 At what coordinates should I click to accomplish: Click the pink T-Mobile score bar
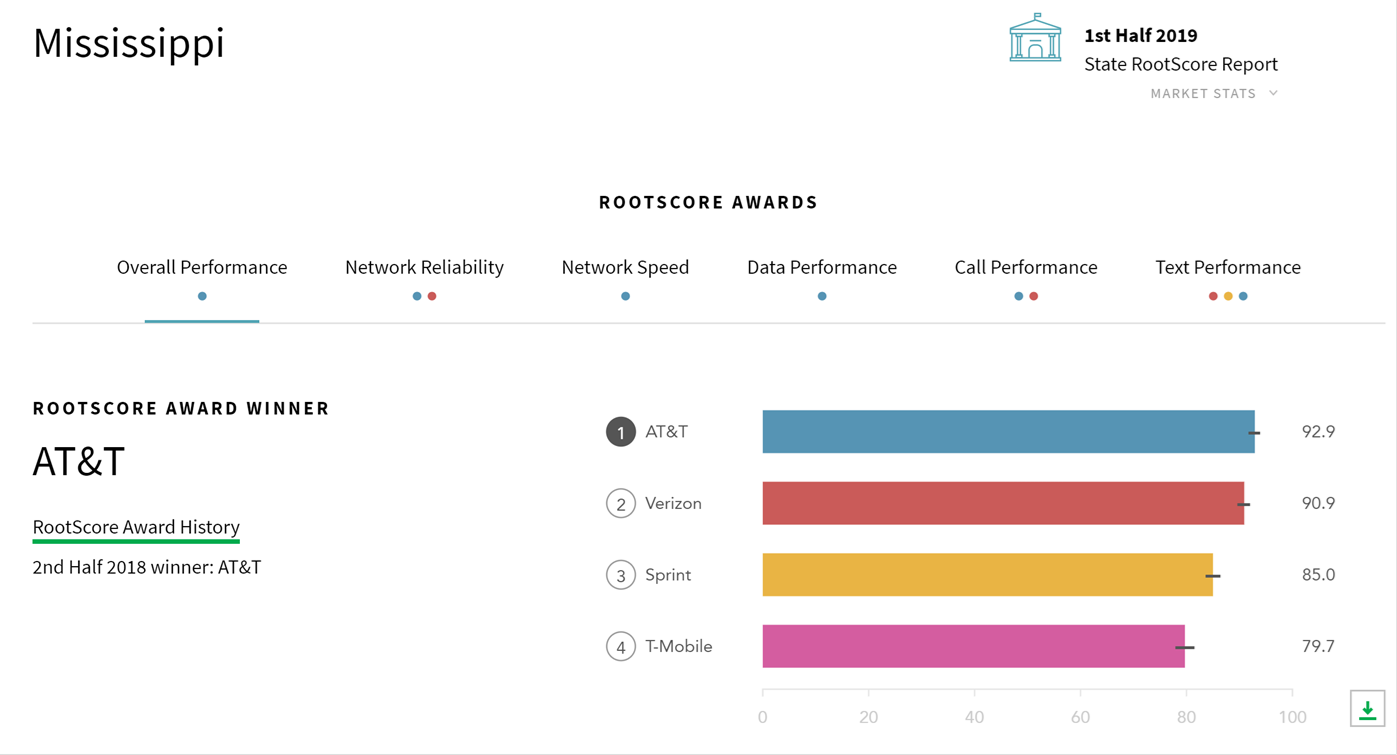pos(973,647)
